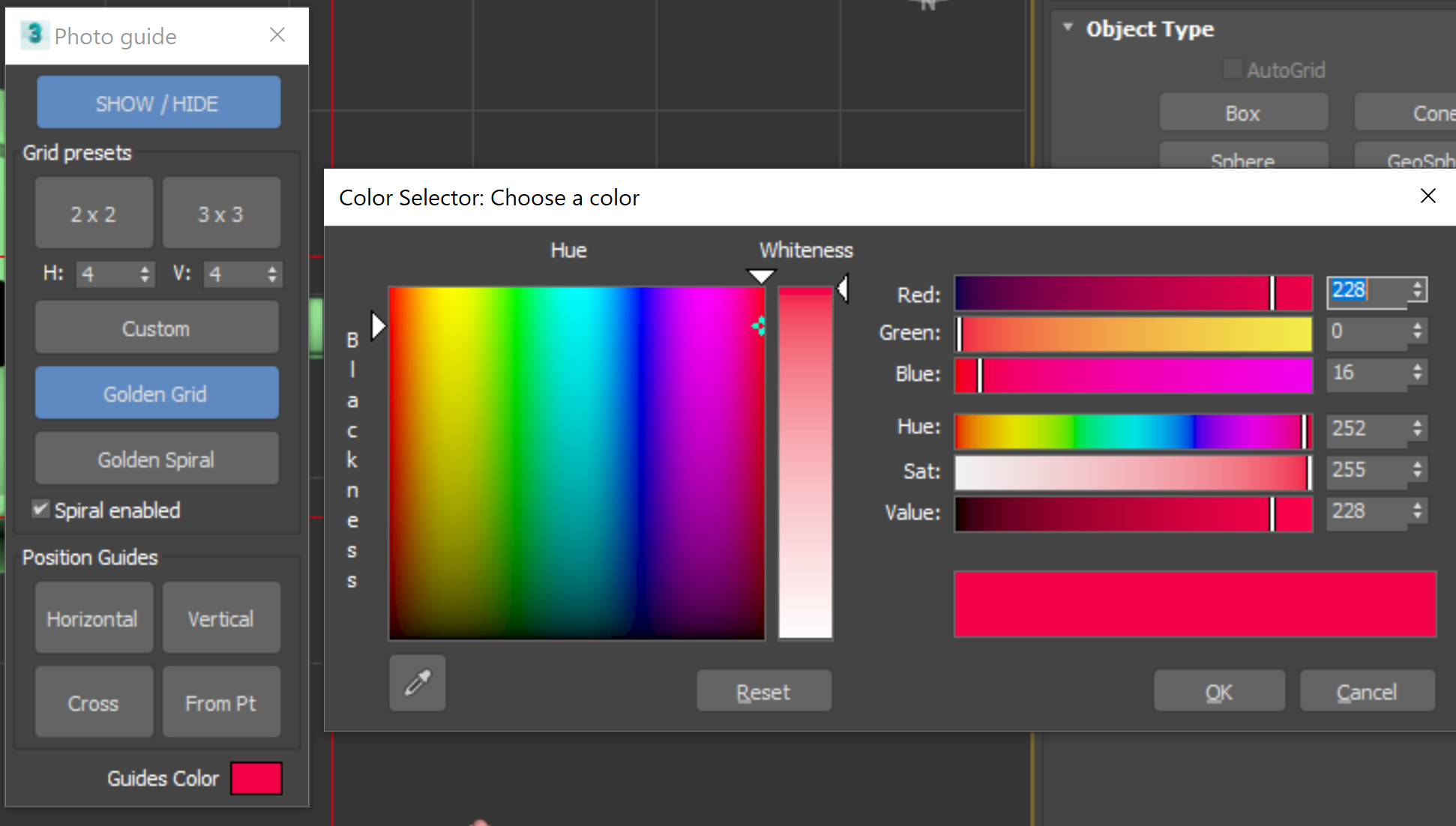
Task: Open the Guides Color swatch
Action: point(256,778)
